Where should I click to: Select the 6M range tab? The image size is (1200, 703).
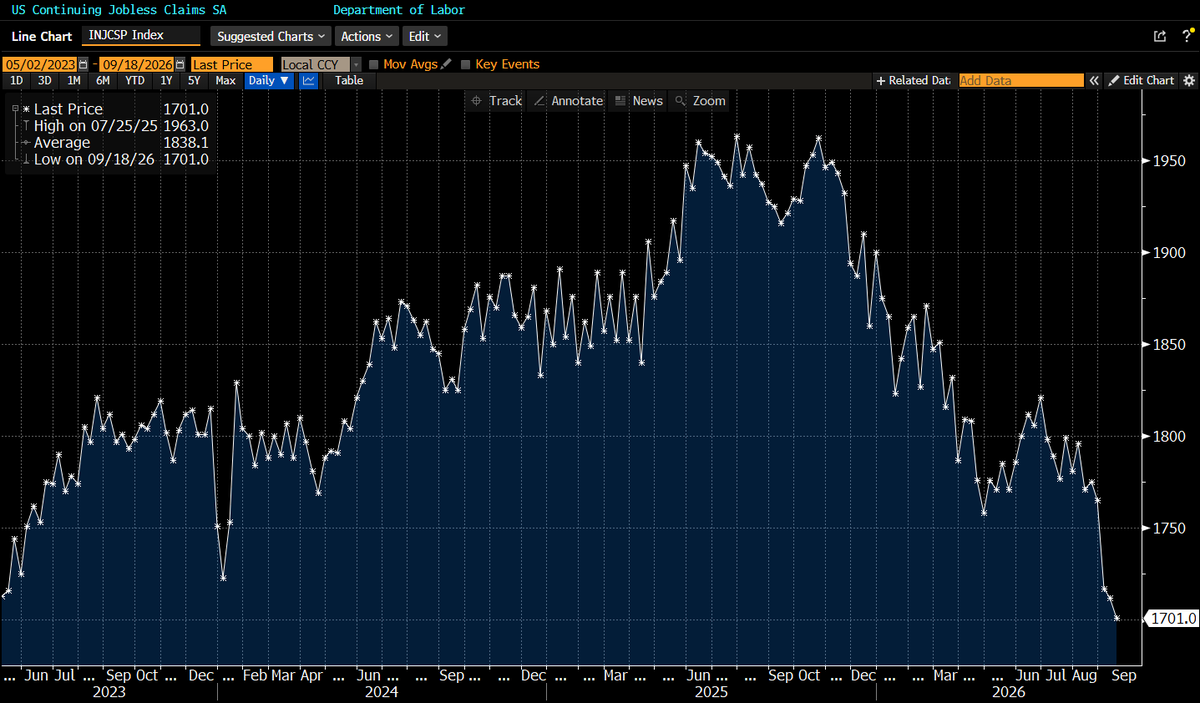point(103,80)
